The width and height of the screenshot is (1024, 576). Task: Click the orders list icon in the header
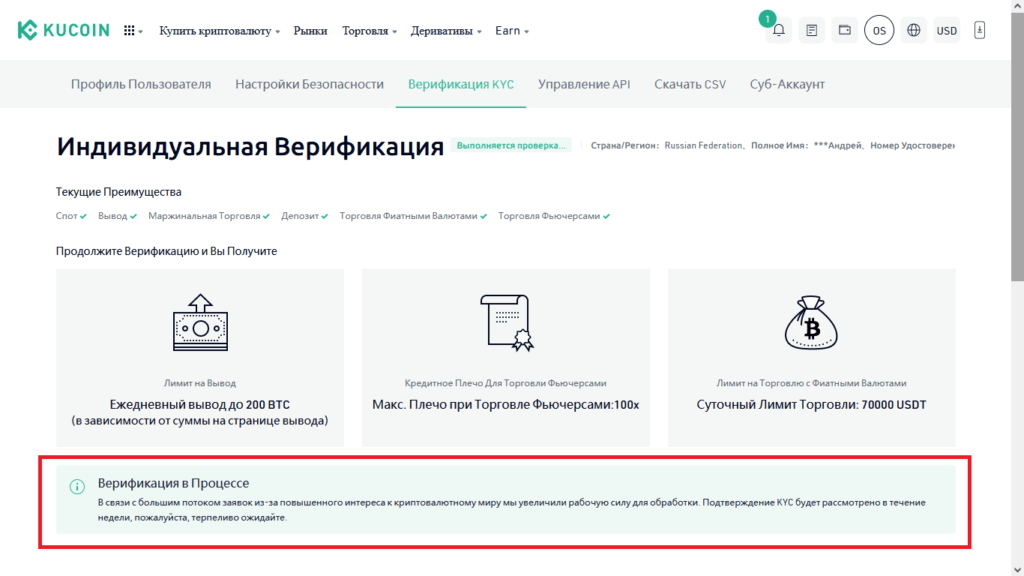click(810, 29)
